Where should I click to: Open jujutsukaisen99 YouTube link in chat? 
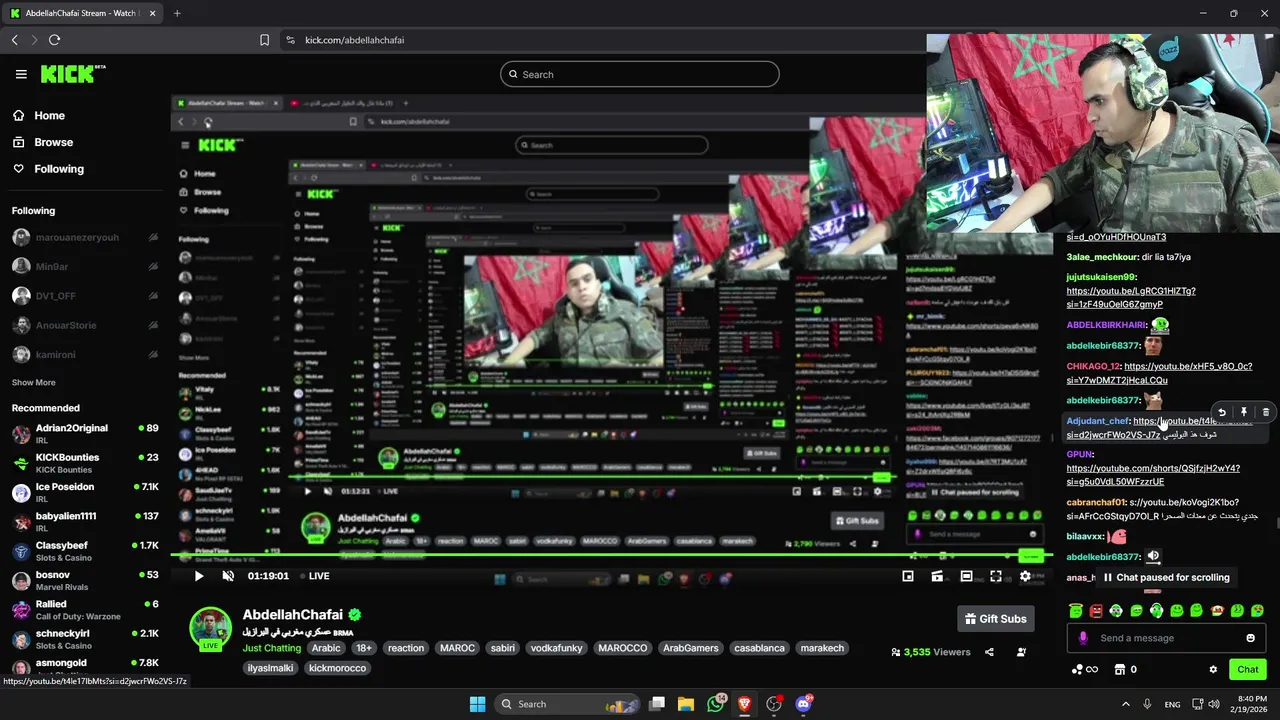coord(1131,298)
